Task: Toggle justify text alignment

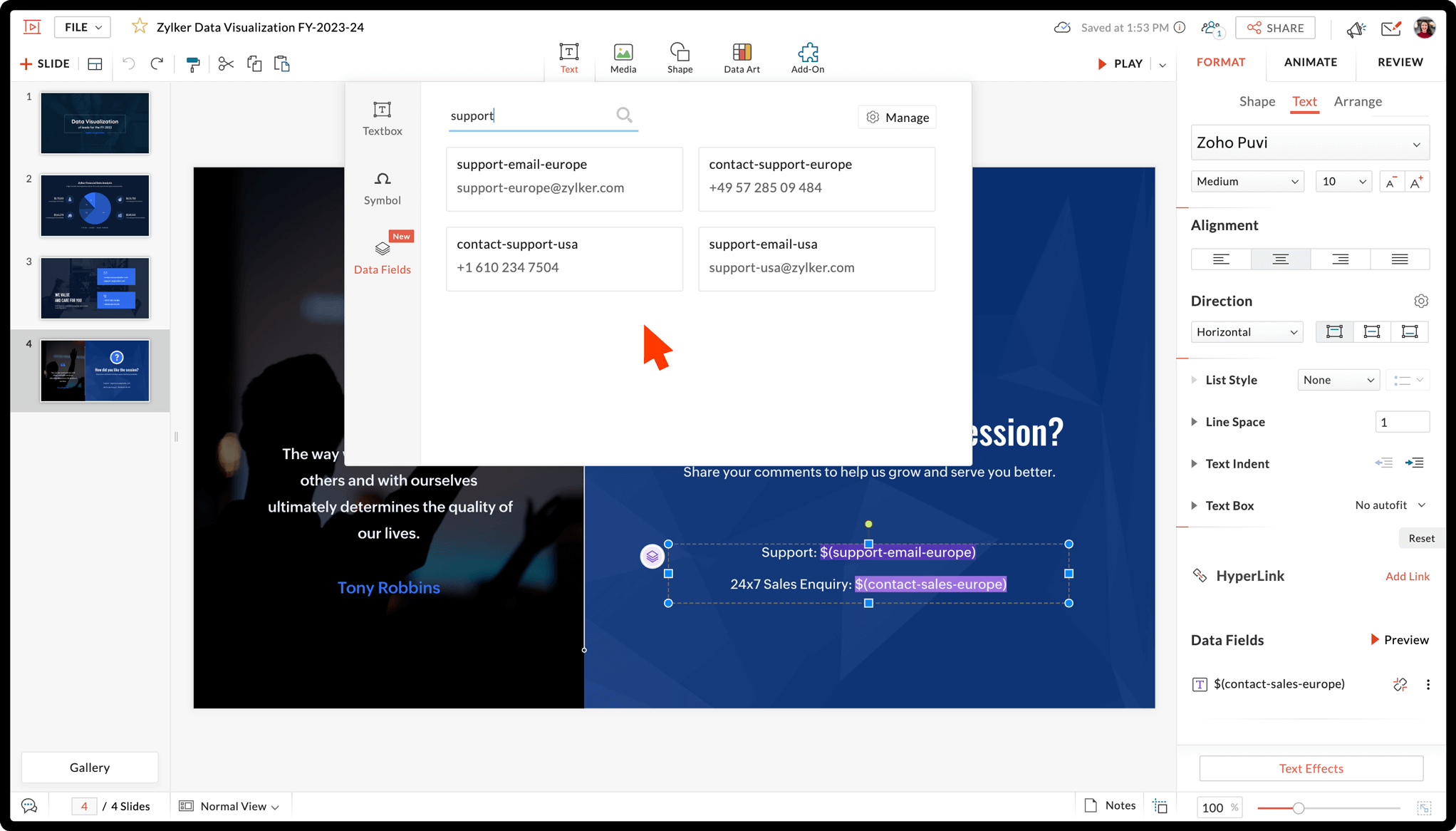Action: pos(1399,259)
